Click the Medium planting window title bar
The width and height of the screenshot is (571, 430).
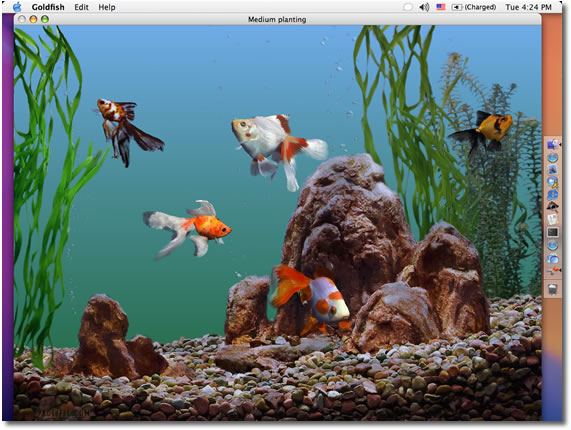[x=277, y=19]
